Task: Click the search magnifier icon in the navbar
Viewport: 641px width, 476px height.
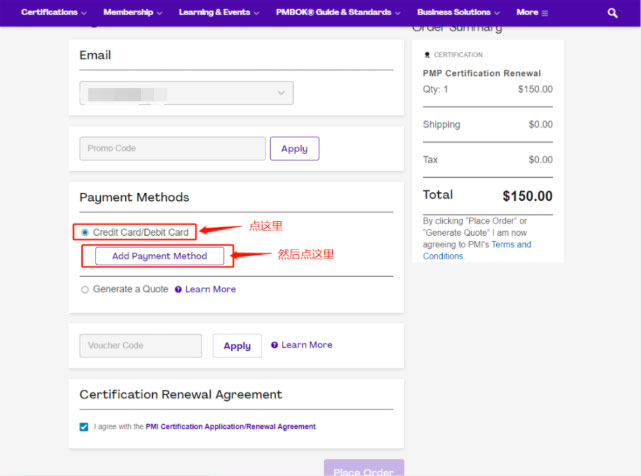Action: click(612, 13)
